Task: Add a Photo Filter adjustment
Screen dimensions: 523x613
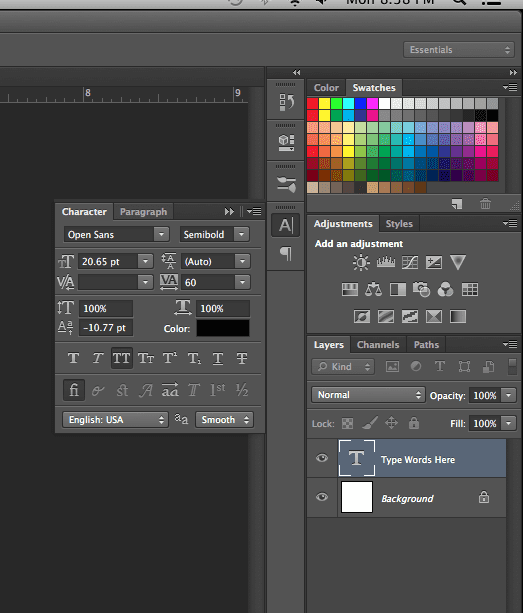Action: pos(421,290)
